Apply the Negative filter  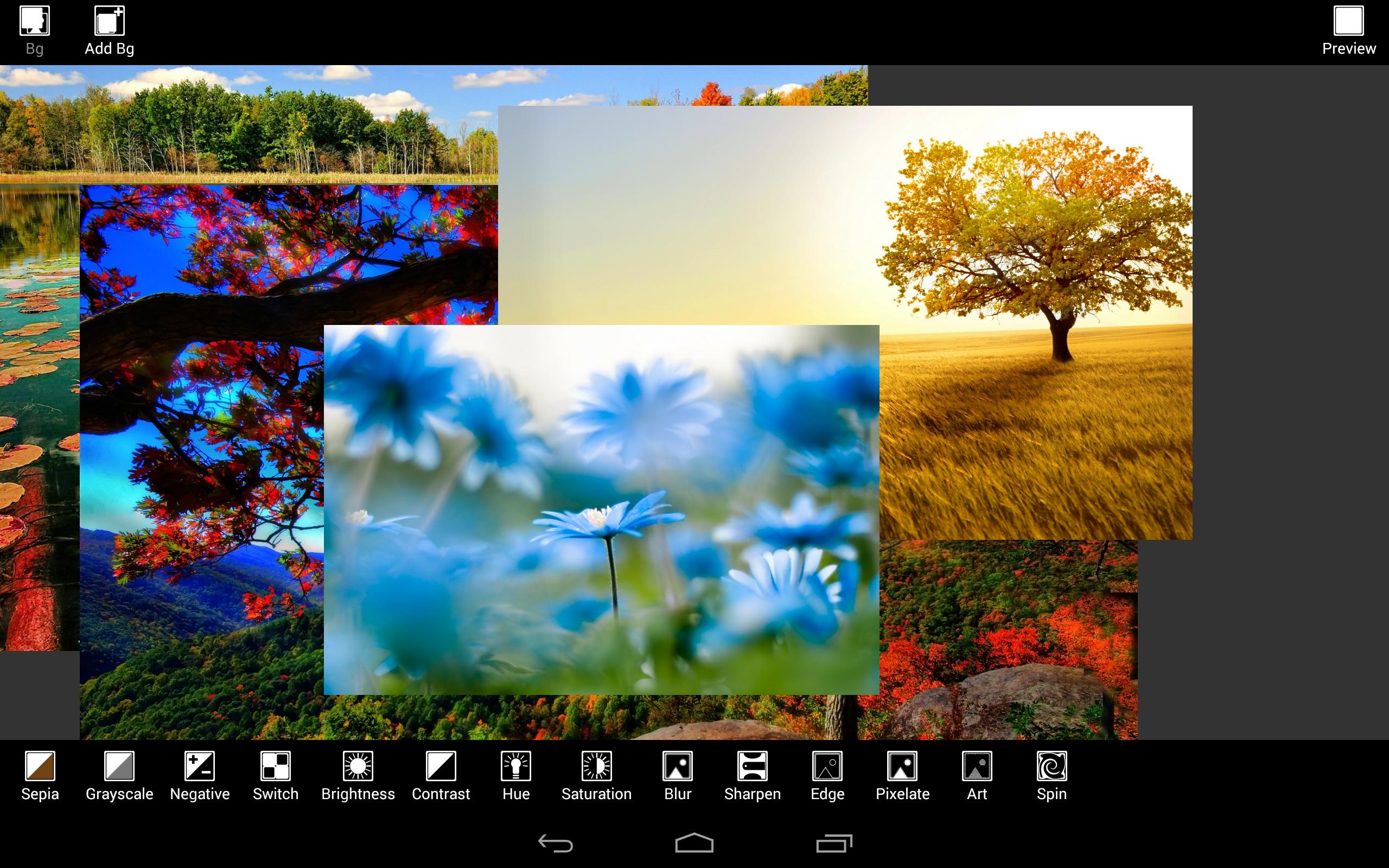[x=200, y=776]
